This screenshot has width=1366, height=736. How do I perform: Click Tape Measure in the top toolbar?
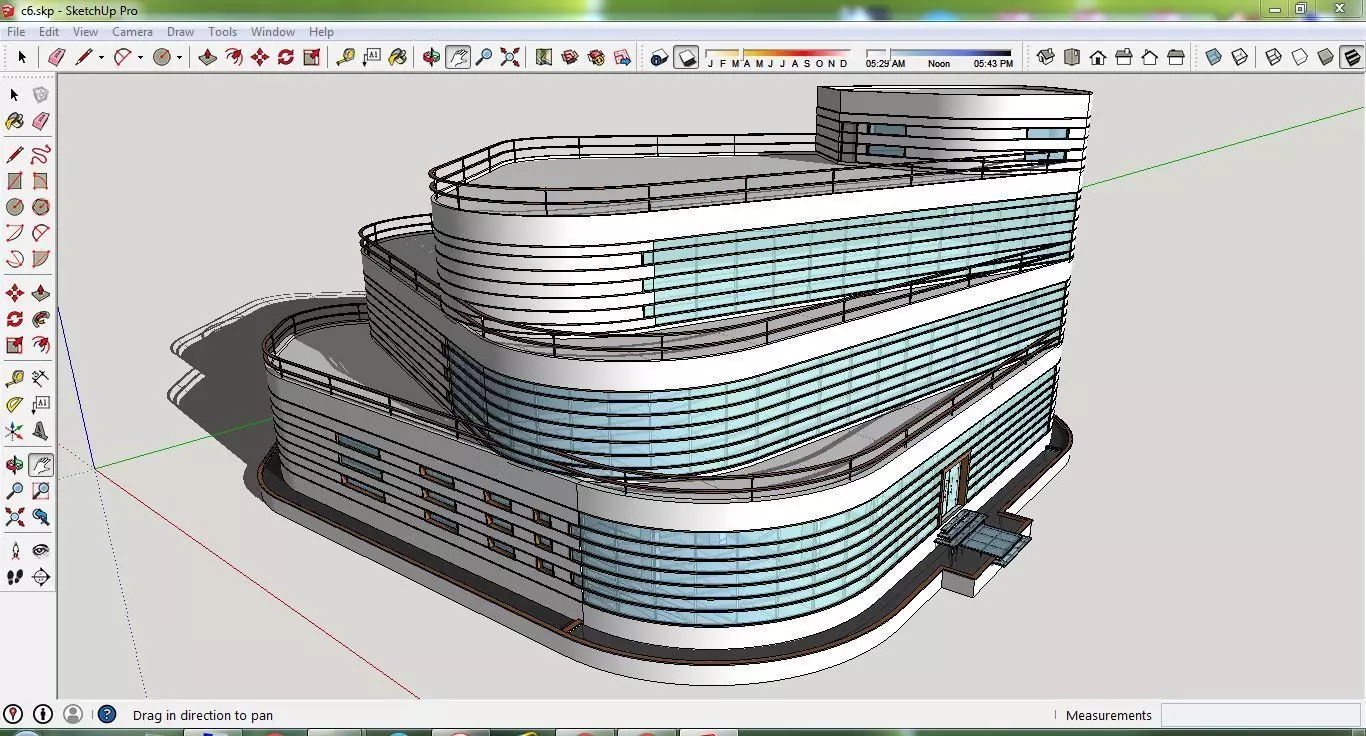point(345,57)
